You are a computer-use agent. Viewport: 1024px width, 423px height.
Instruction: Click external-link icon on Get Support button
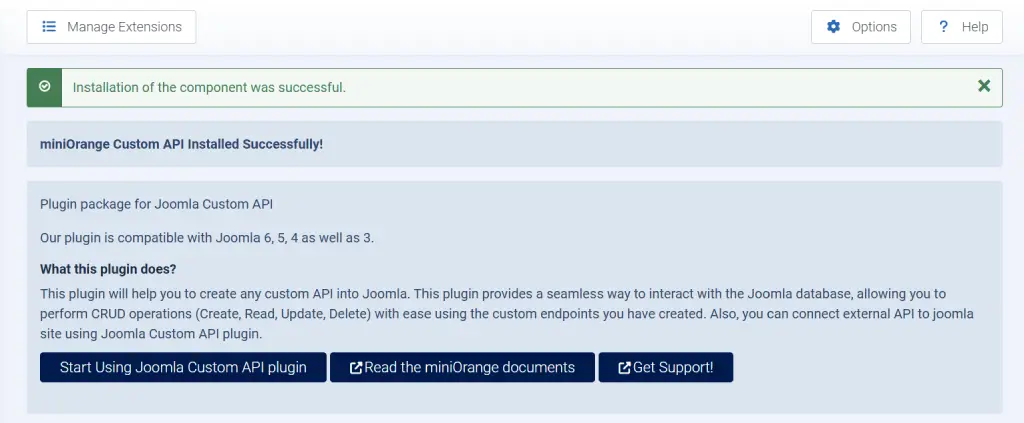coord(624,368)
